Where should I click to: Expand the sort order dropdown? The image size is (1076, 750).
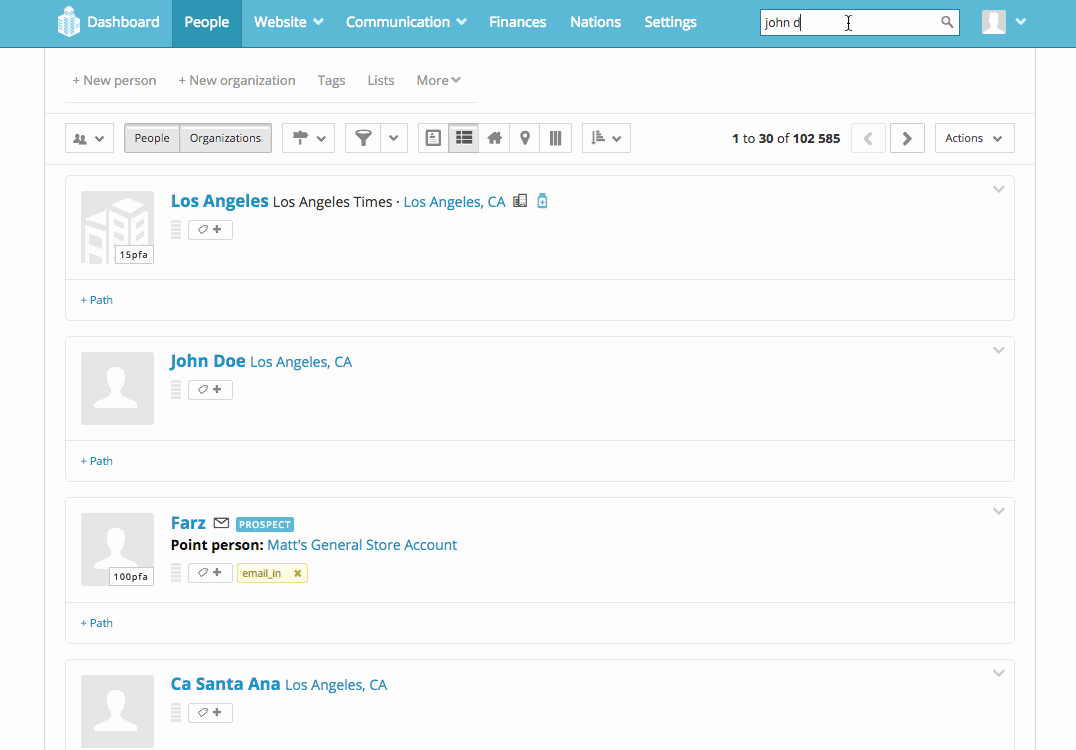pos(606,138)
